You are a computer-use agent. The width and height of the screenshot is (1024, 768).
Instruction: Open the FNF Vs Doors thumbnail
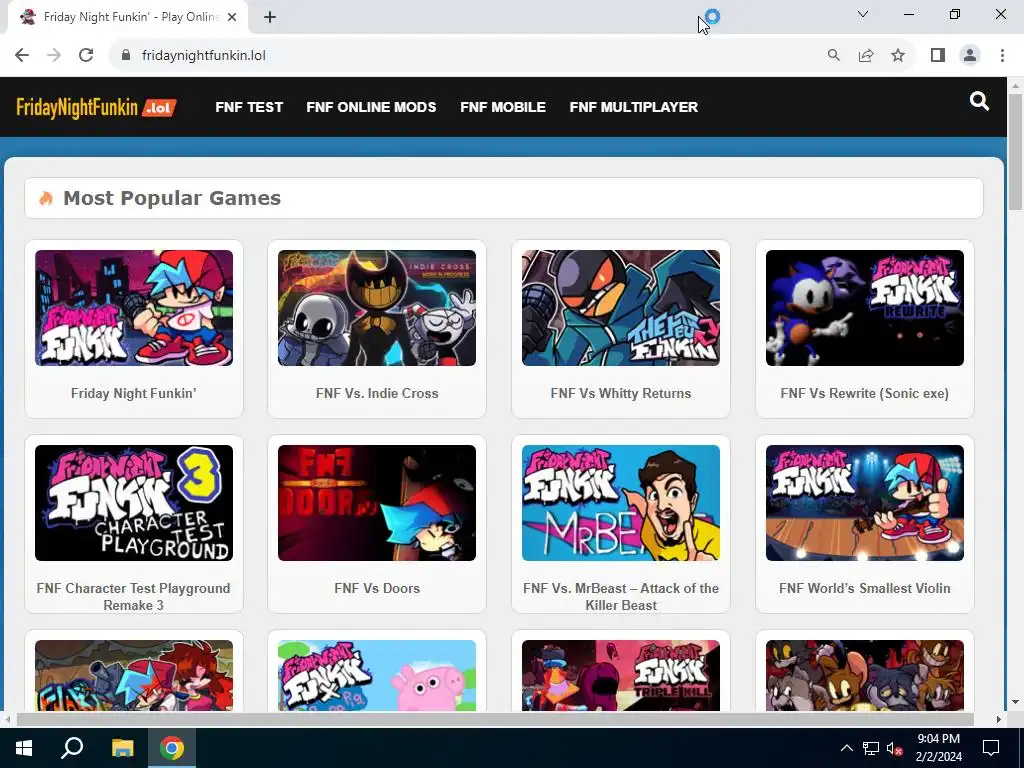(x=377, y=503)
